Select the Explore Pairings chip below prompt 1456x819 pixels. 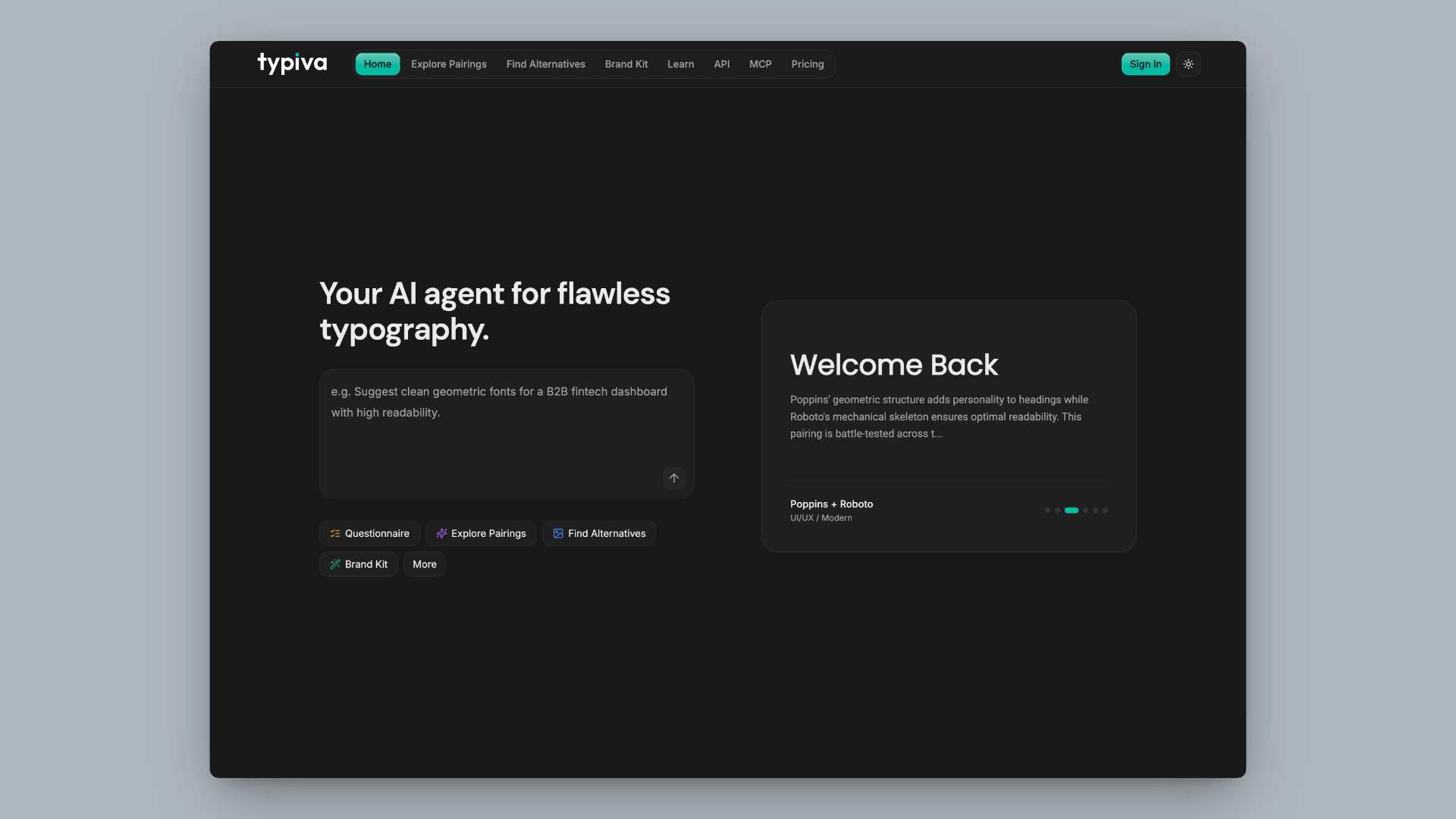[x=481, y=534]
